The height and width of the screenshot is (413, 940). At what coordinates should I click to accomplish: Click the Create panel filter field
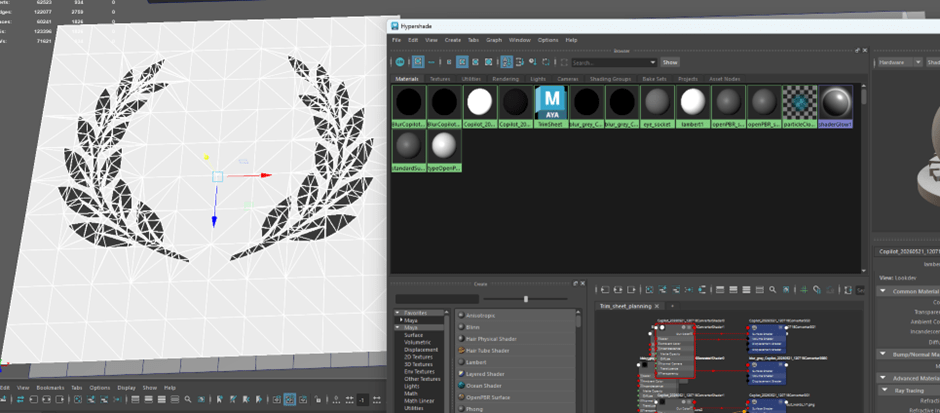click(x=437, y=299)
